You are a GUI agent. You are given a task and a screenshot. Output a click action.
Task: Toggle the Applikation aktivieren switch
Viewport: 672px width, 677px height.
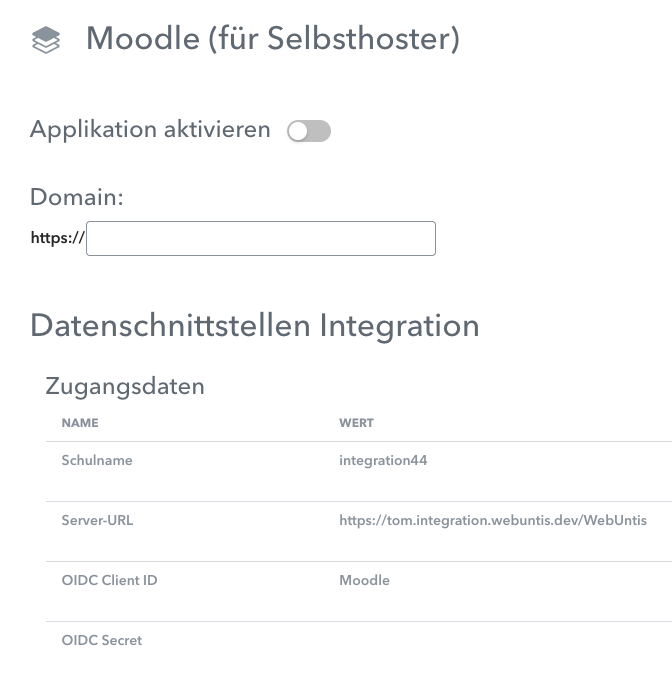tap(308, 131)
